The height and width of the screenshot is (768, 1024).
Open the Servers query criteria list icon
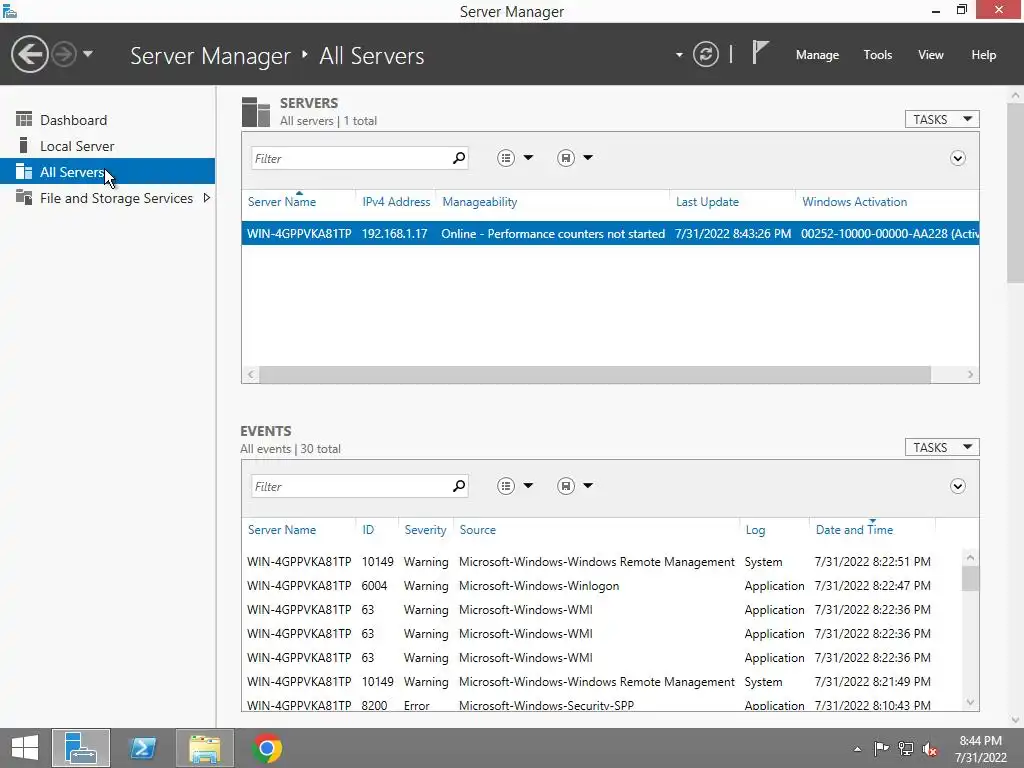pyautogui.click(x=506, y=158)
